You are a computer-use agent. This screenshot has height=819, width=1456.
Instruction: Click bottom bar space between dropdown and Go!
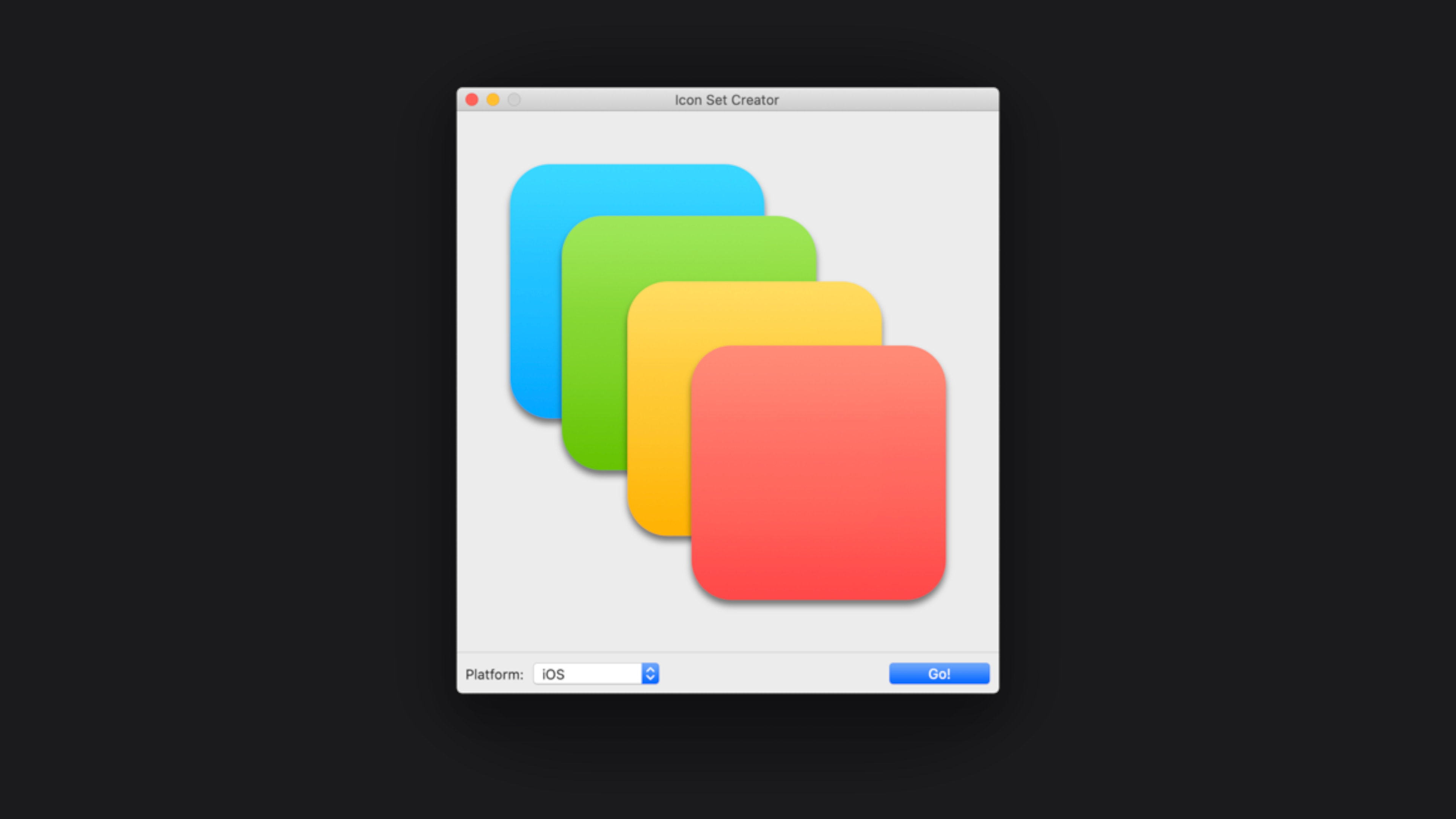click(x=774, y=674)
